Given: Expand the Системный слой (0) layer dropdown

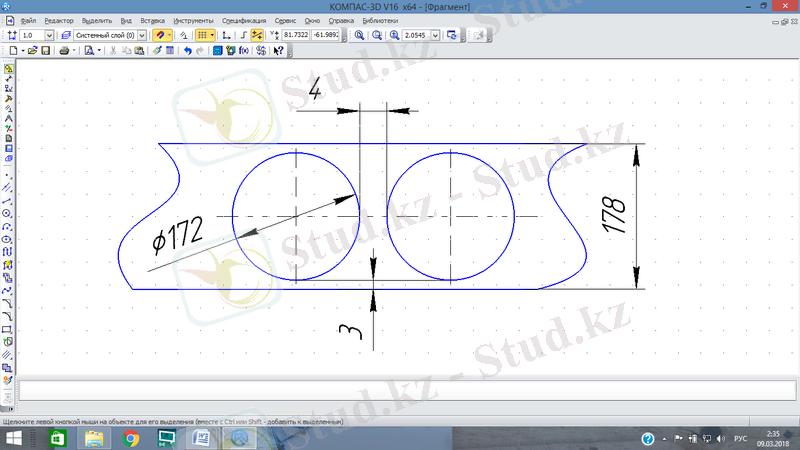Looking at the screenshot, I should [x=142, y=35].
